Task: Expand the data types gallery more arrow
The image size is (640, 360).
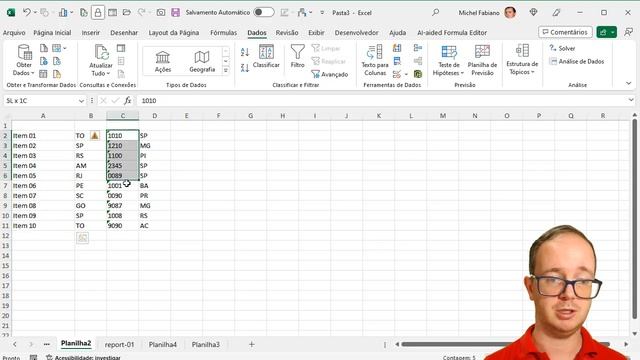Action: 226,70
